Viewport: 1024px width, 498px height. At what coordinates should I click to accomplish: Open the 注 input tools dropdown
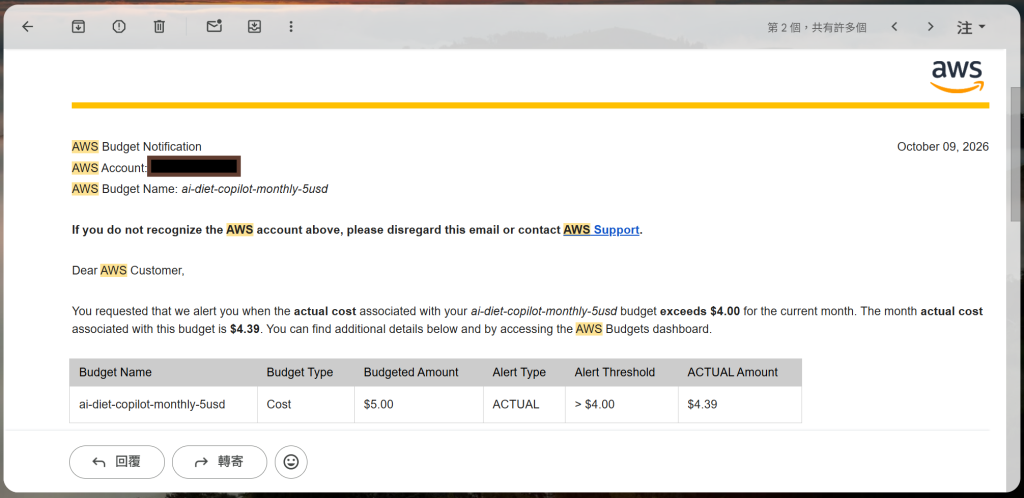coord(971,27)
